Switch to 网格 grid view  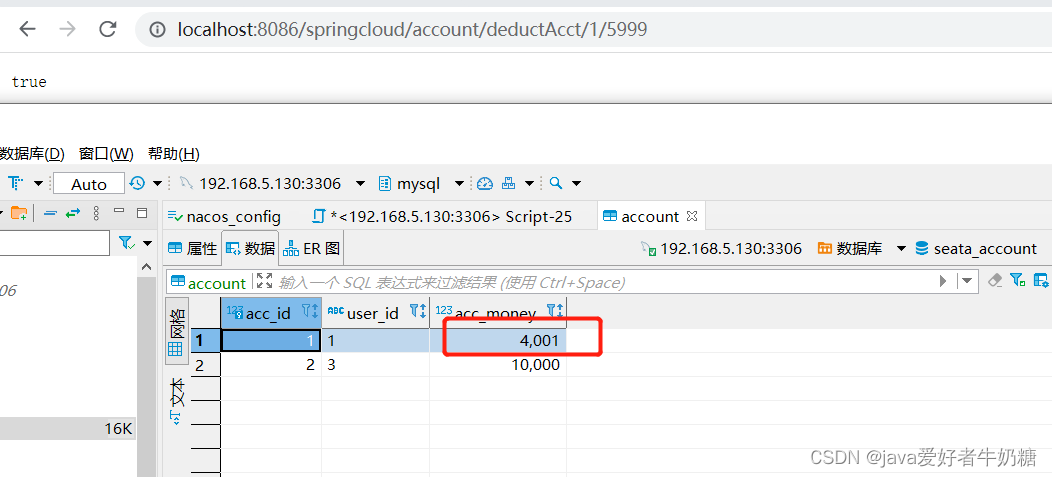176,331
